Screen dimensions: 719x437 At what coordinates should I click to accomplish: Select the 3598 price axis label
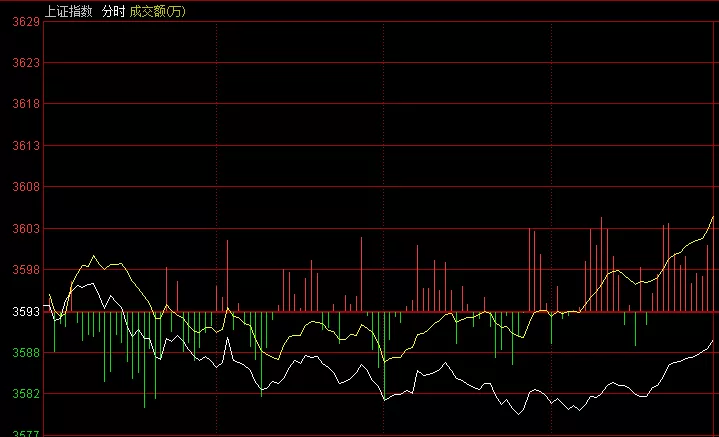tap(26, 270)
